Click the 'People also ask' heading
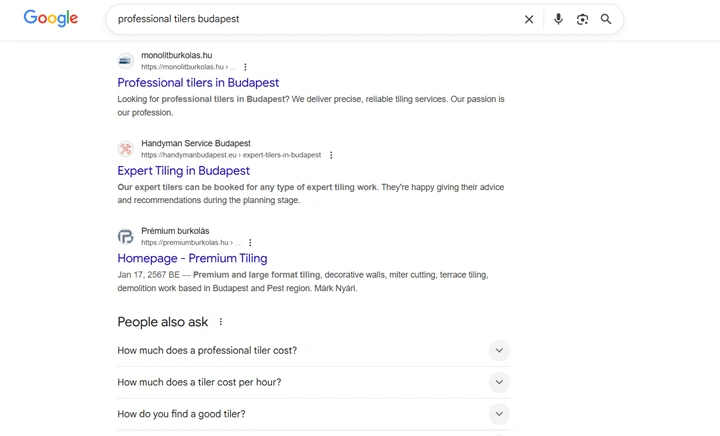The height and width of the screenshot is (436, 720). point(163,322)
